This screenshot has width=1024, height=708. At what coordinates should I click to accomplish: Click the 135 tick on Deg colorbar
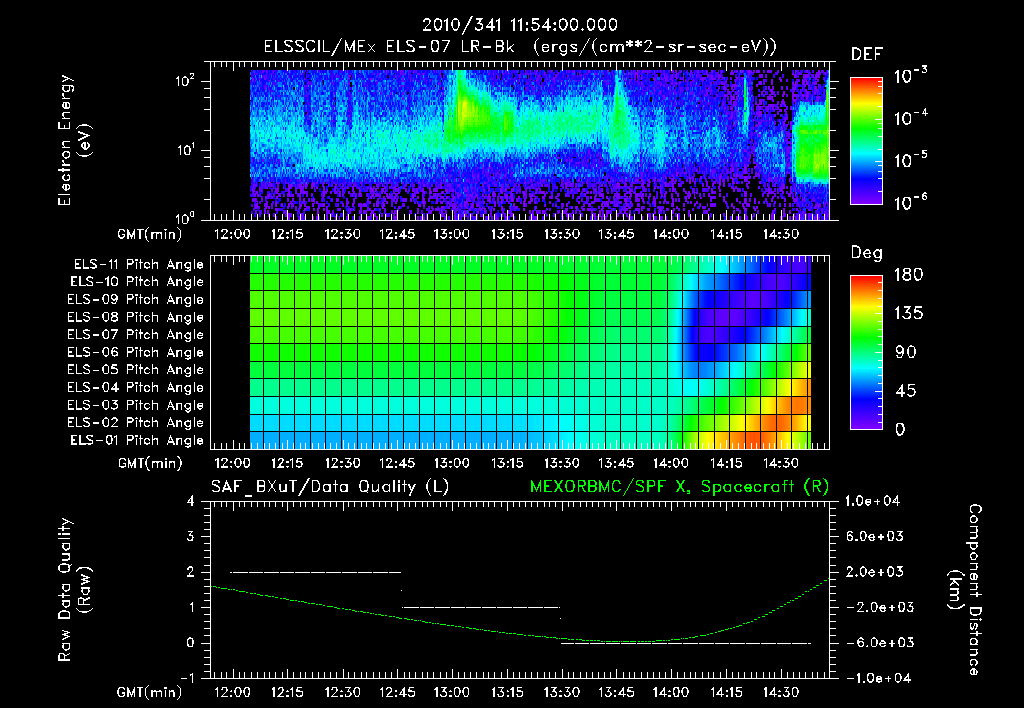pos(908,313)
